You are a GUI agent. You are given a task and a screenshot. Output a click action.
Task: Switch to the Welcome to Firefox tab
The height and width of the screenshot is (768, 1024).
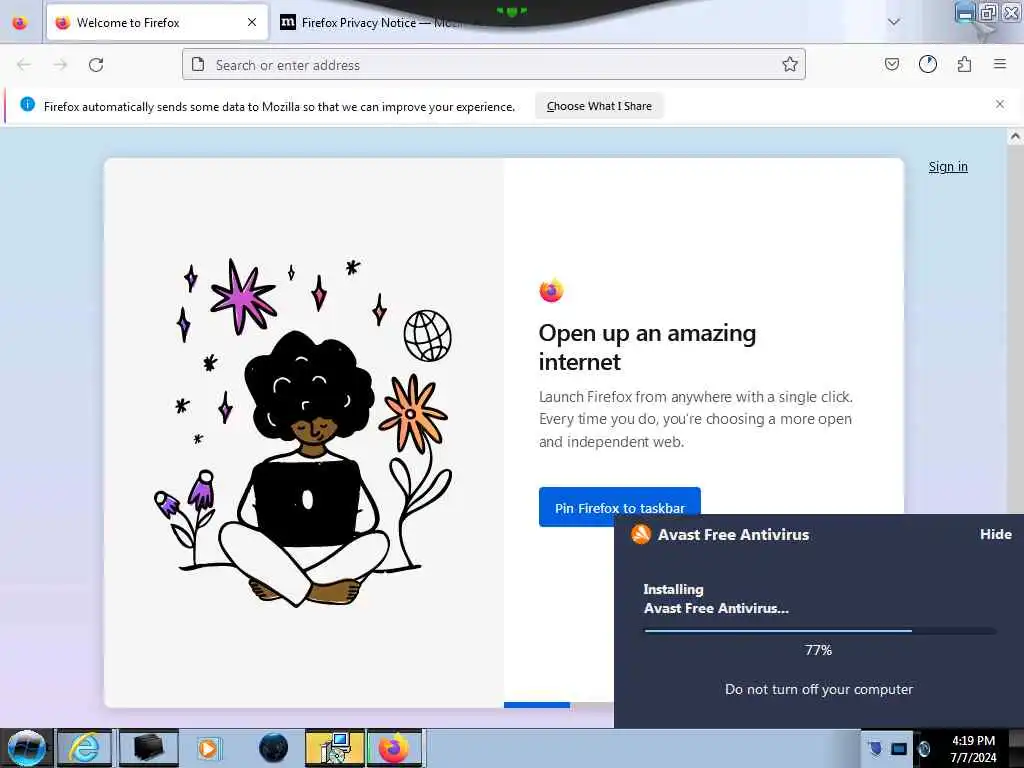pos(157,22)
